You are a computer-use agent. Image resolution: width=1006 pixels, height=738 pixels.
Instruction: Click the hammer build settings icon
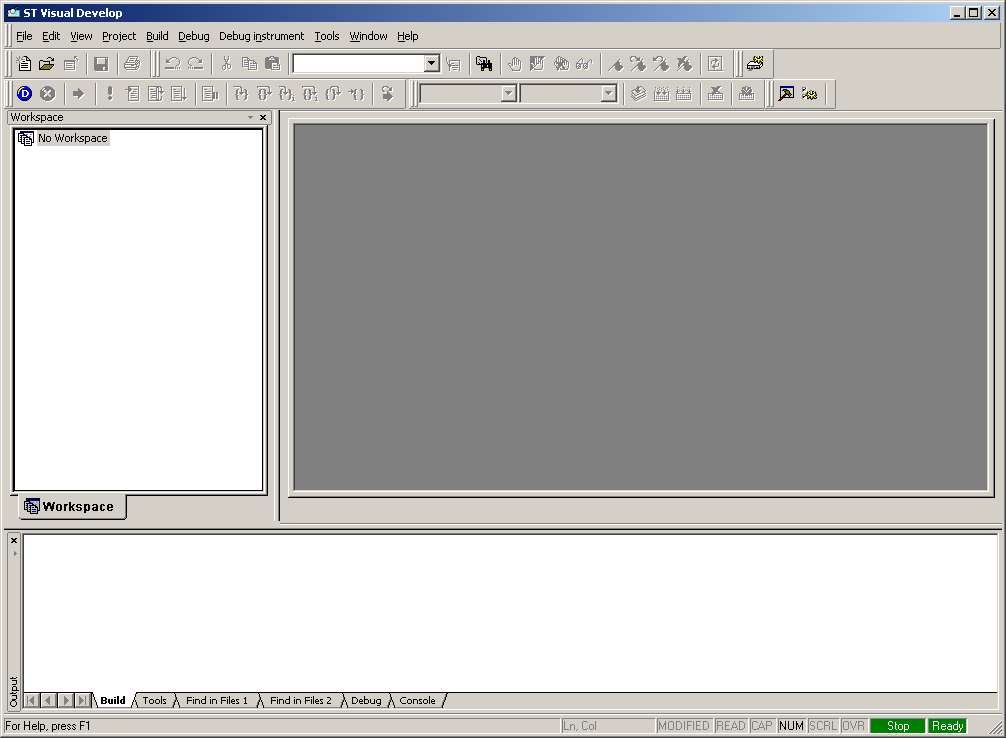click(786, 94)
